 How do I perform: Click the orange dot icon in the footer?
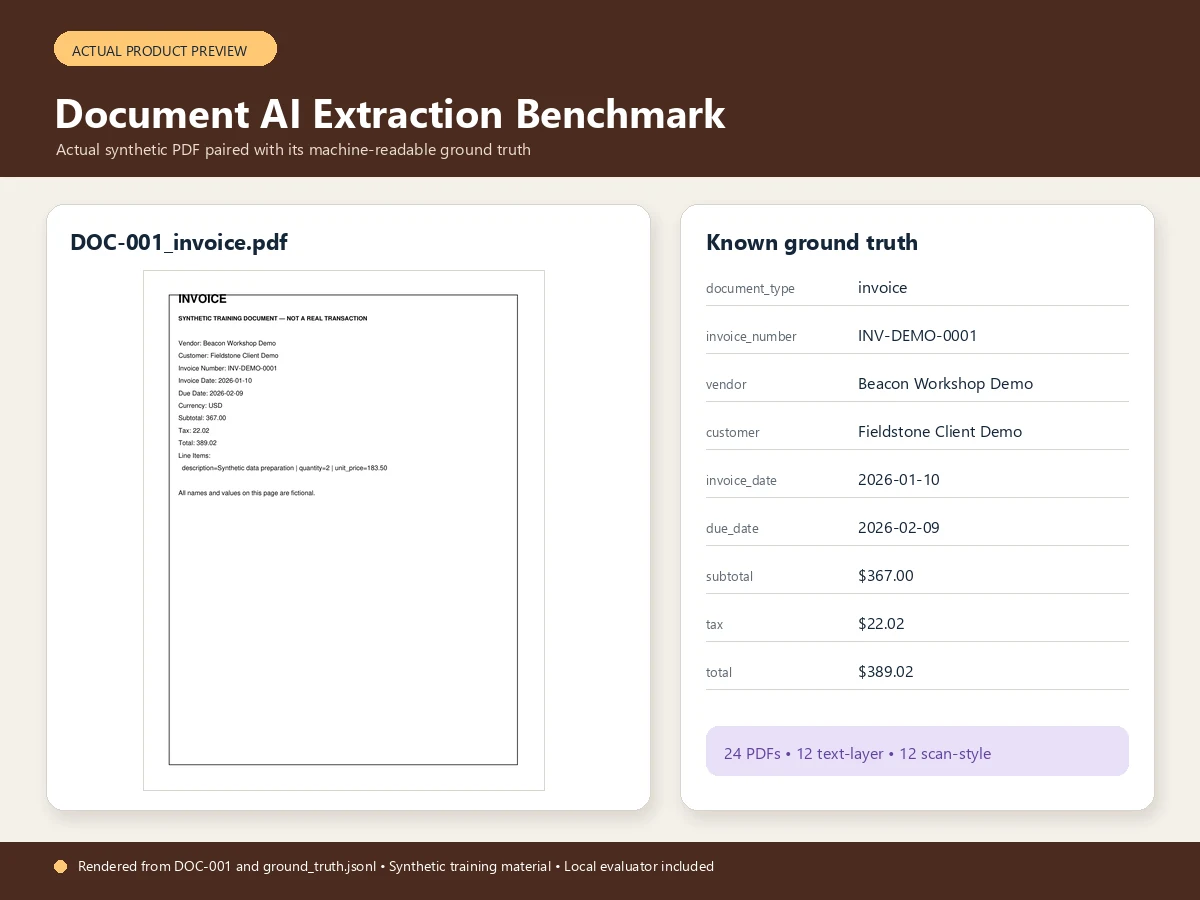click(x=61, y=867)
